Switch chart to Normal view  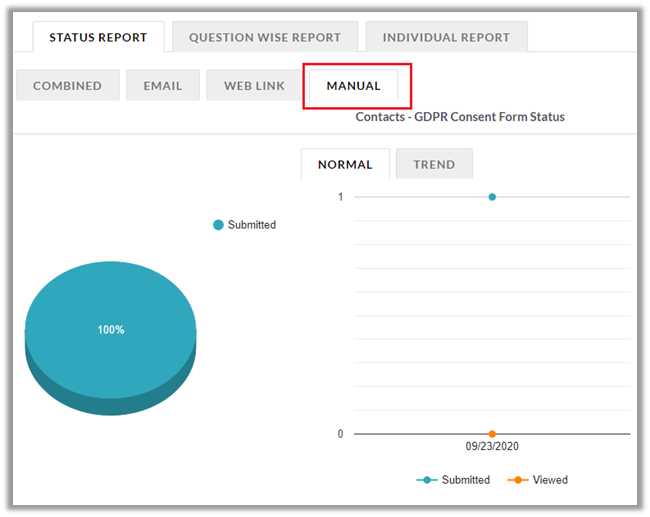345,164
